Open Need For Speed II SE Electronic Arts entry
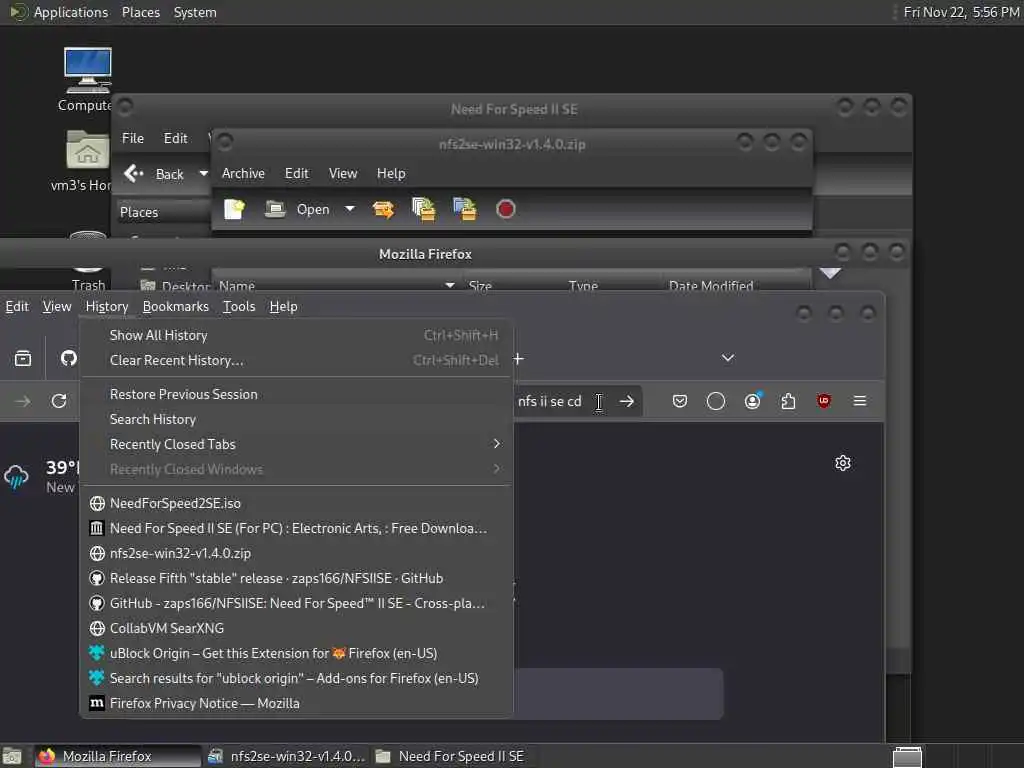This screenshot has height=768, width=1024. pos(296,528)
